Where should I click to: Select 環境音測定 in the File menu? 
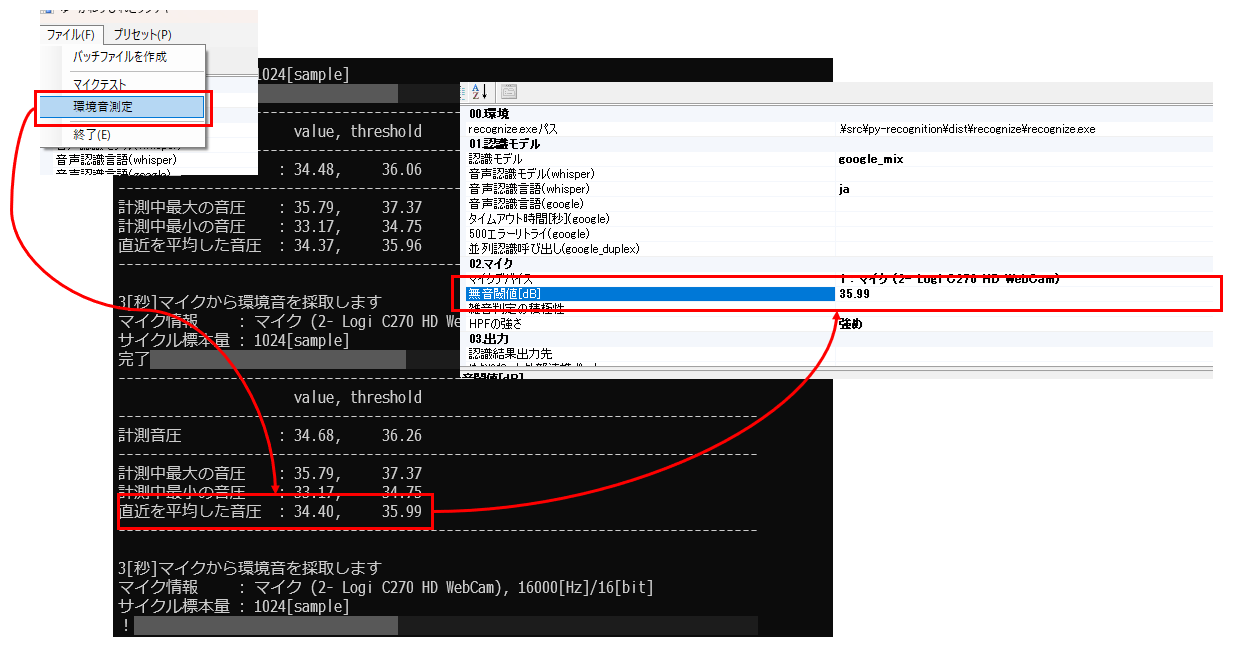121,106
